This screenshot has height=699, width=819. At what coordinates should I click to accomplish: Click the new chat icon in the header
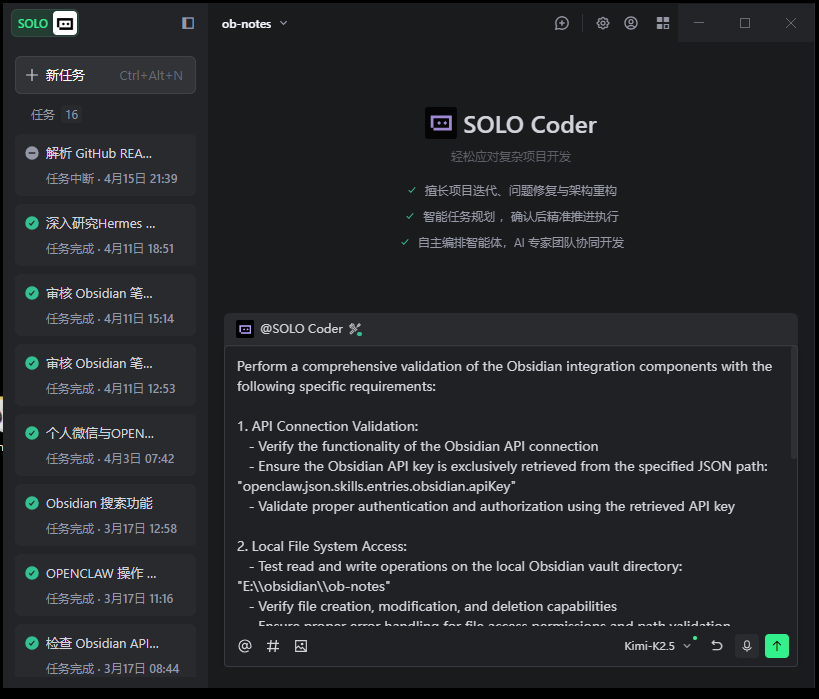[x=562, y=23]
